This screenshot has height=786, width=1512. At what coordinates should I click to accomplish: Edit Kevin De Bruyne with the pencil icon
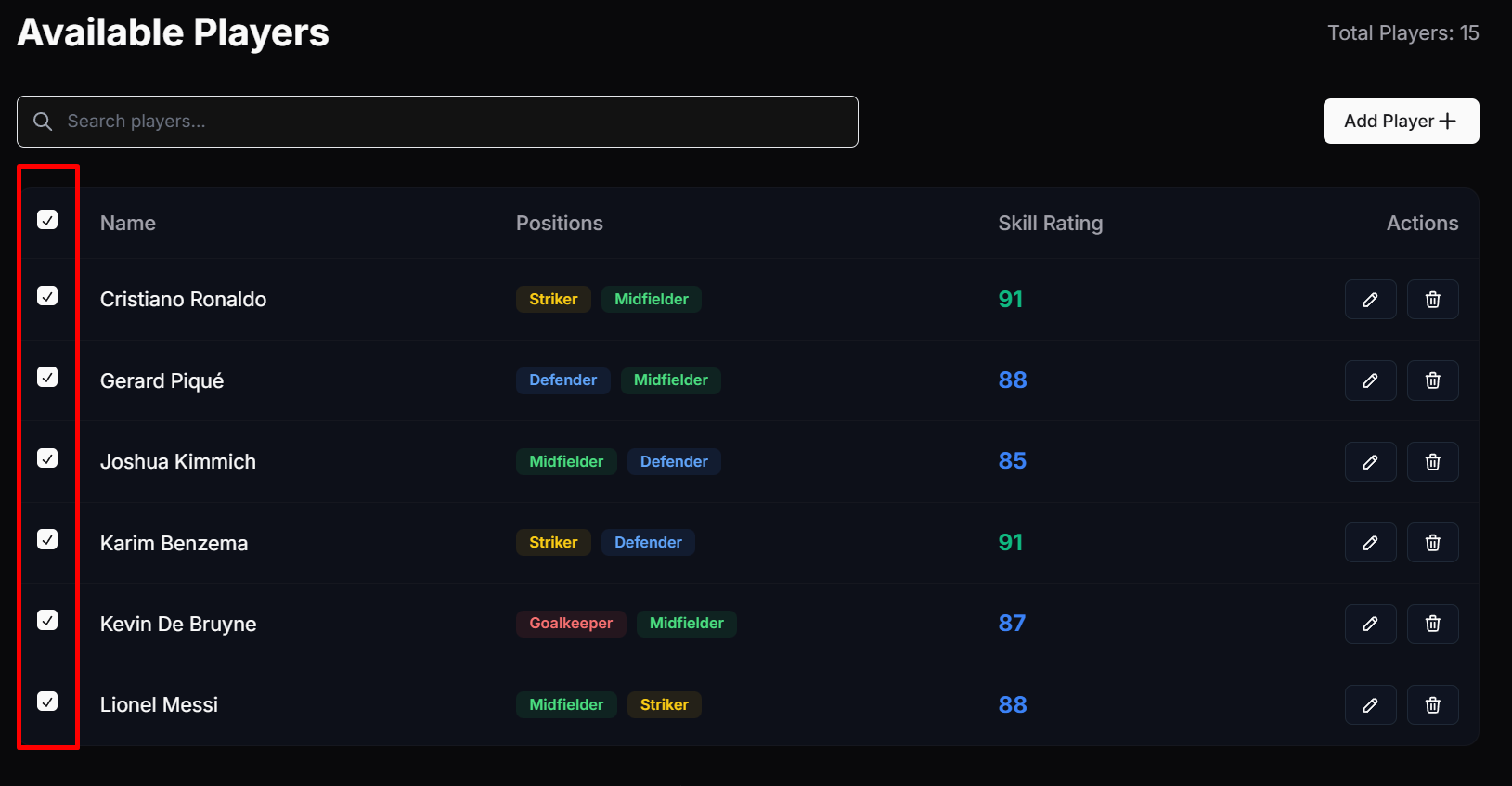[x=1370, y=624]
